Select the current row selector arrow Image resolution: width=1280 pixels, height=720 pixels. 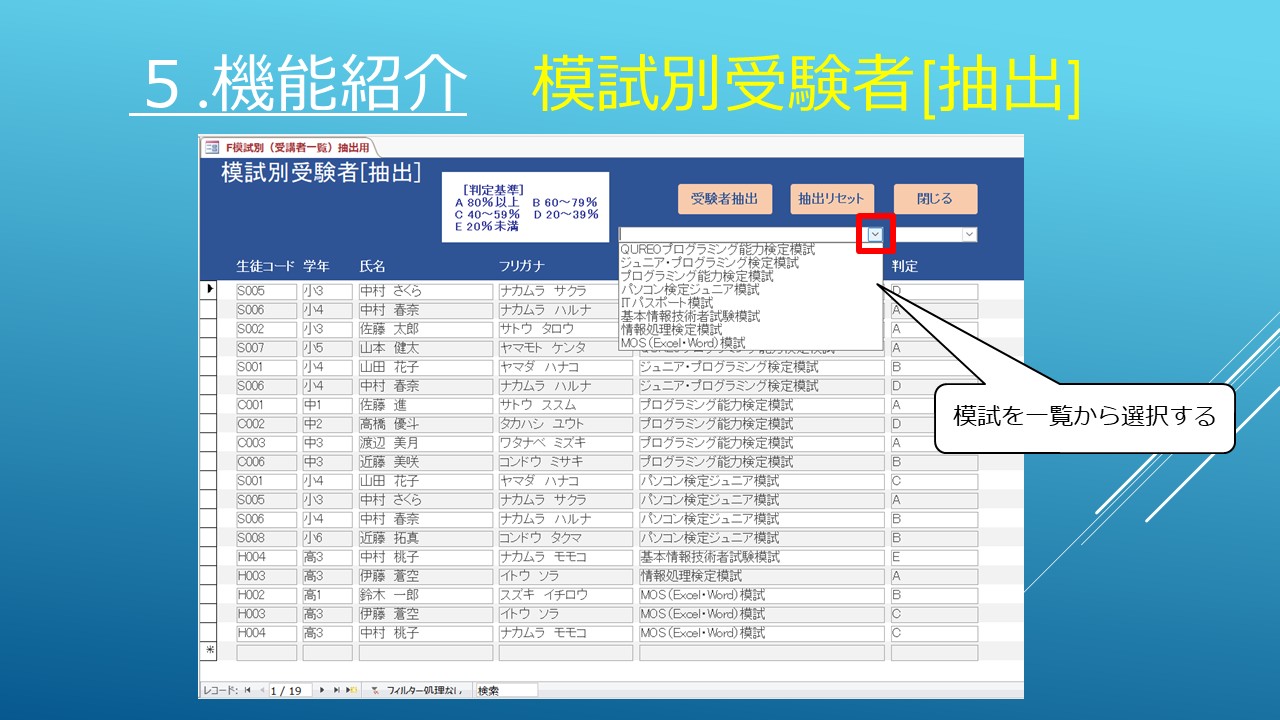pyautogui.click(x=210, y=290)
